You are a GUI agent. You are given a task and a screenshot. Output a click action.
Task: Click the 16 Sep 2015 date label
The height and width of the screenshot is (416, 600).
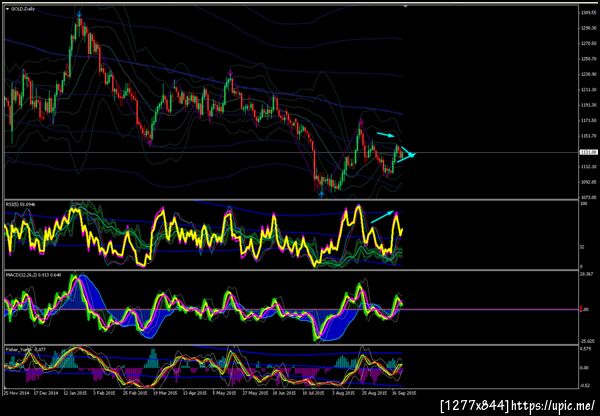point(402,393)
